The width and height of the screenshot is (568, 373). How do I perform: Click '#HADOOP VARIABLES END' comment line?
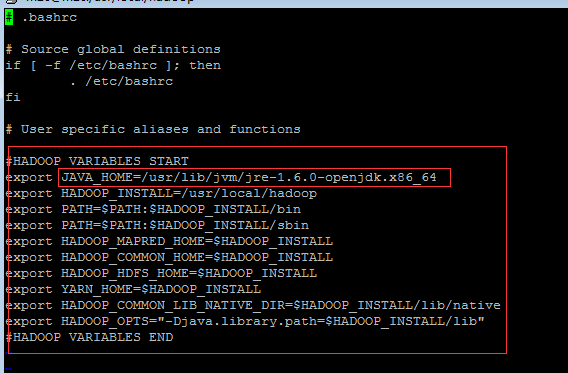89,337
